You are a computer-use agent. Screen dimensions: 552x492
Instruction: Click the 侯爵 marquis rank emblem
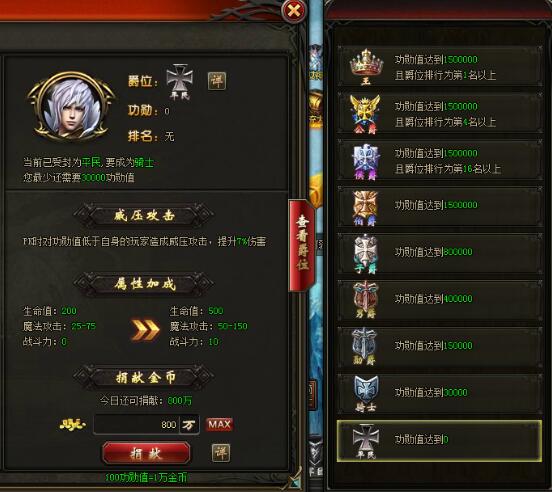coord(366,161)
